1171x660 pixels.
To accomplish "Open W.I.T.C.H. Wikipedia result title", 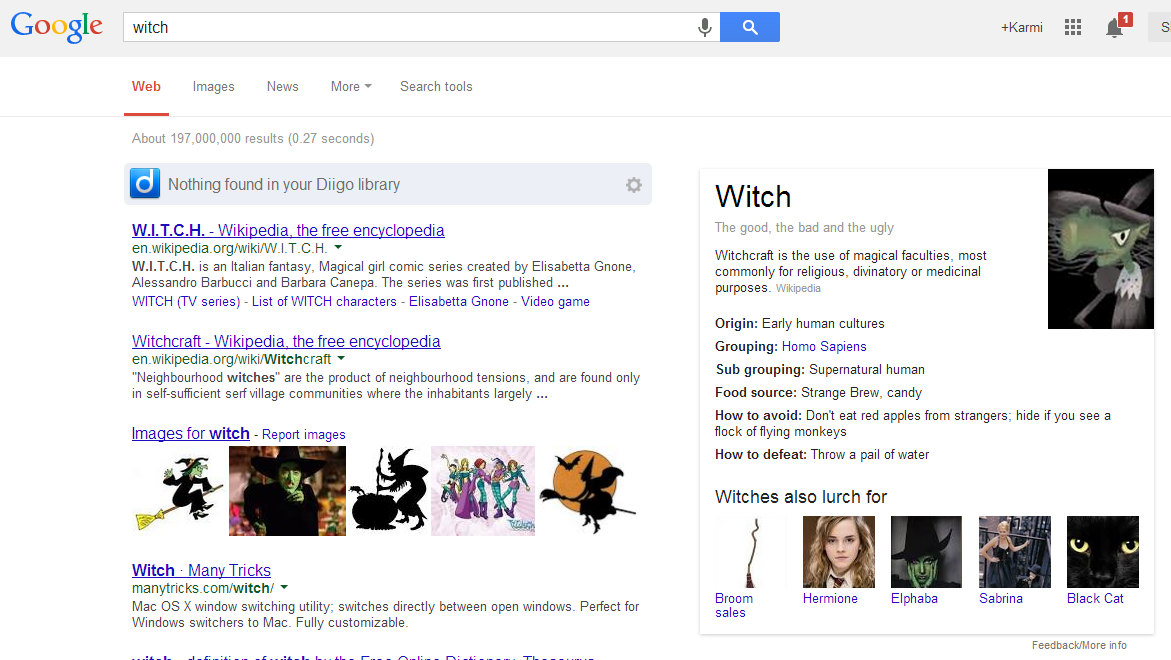I will tap(288, 230).
